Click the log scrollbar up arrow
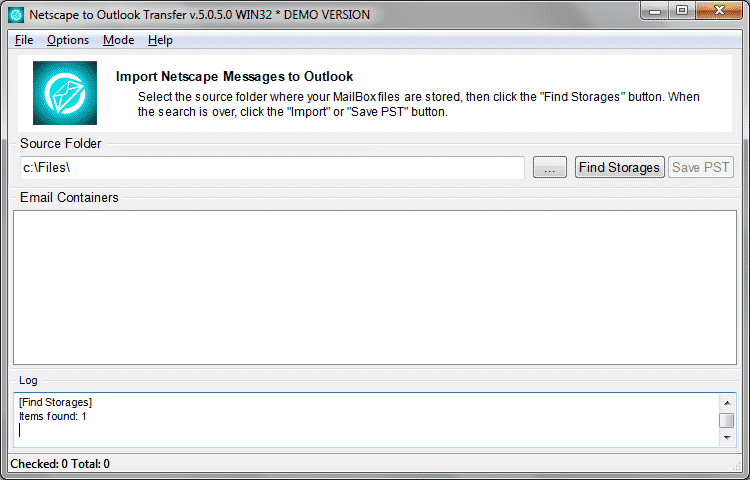750x480 pixels. (727, 403)
